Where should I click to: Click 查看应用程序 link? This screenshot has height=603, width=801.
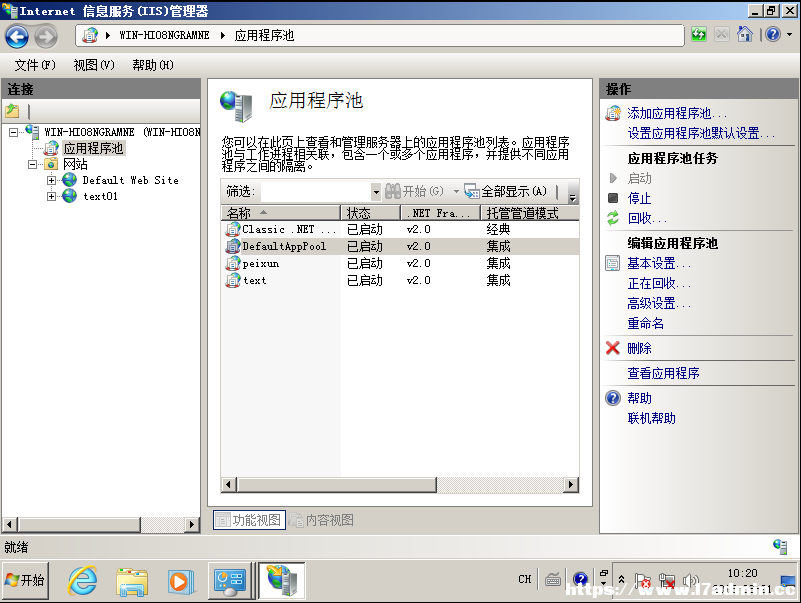(663, 373)
